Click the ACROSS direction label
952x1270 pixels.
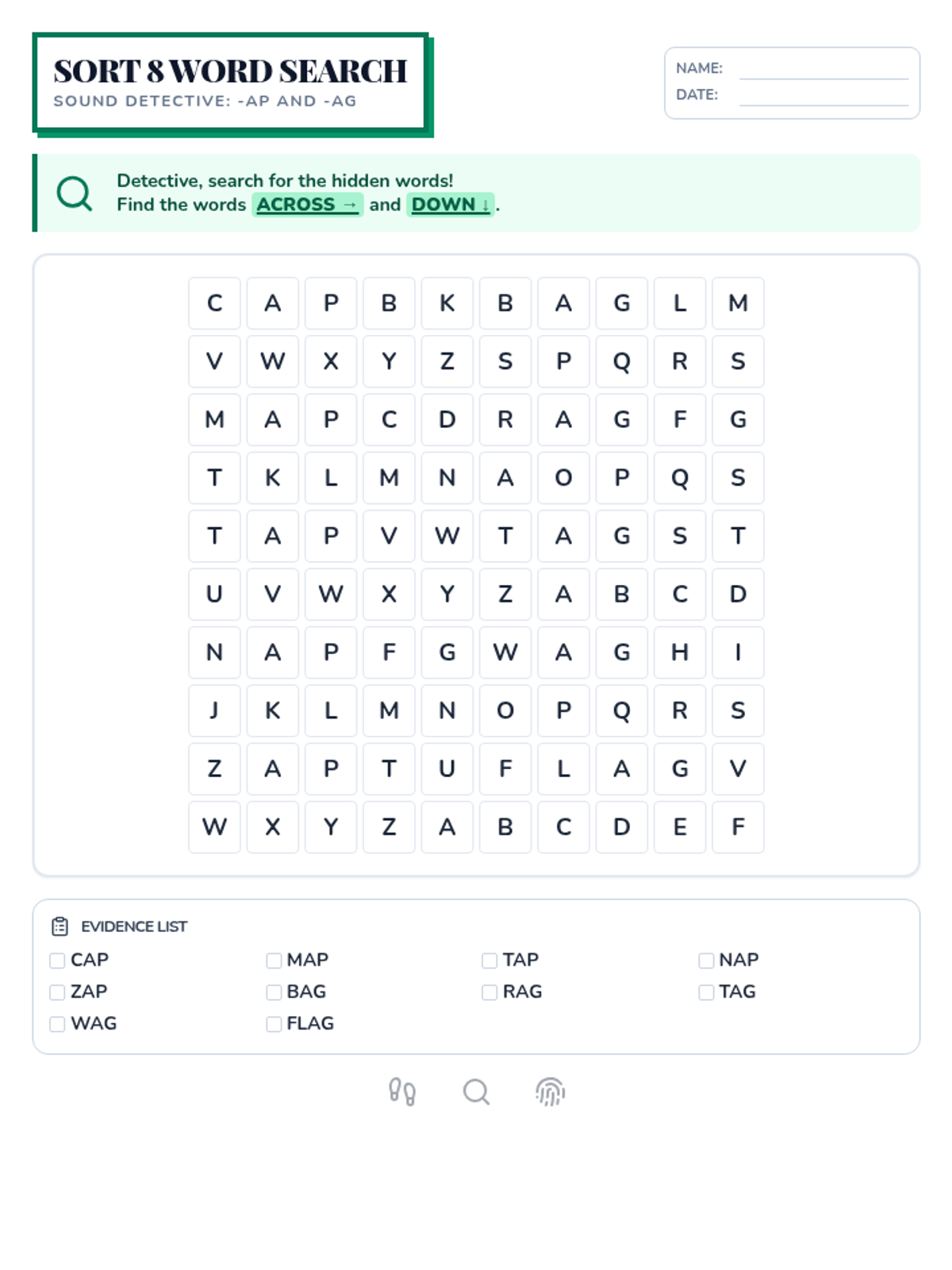click(x=307, y=205)
